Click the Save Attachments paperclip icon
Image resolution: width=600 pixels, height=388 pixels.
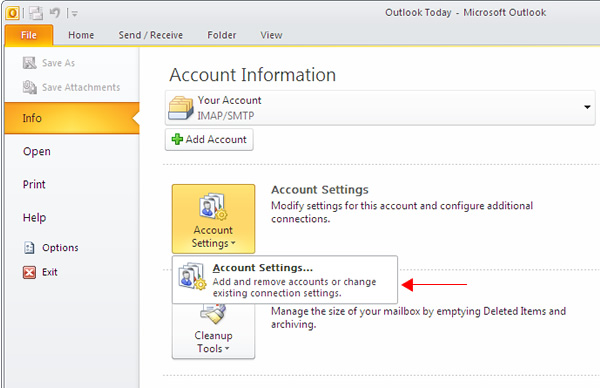(x=29, y=87)
